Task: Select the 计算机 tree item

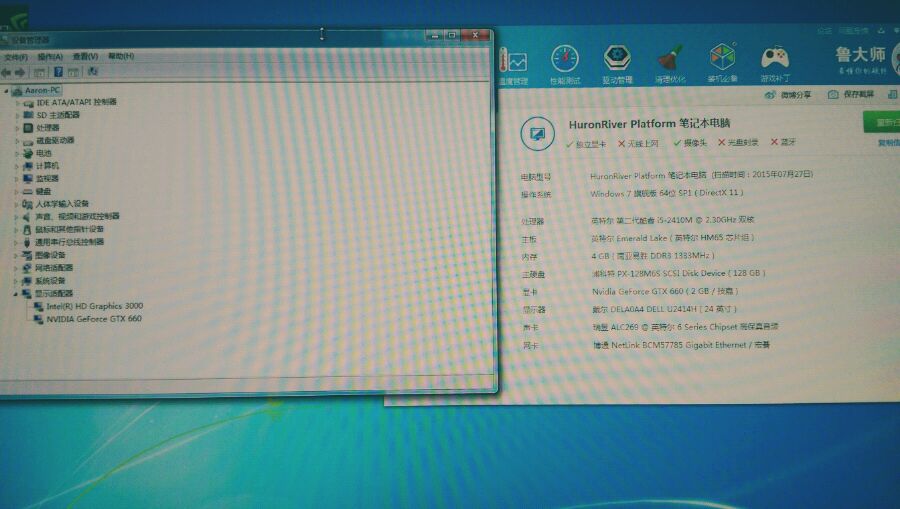Action: [x=47, y=166]
